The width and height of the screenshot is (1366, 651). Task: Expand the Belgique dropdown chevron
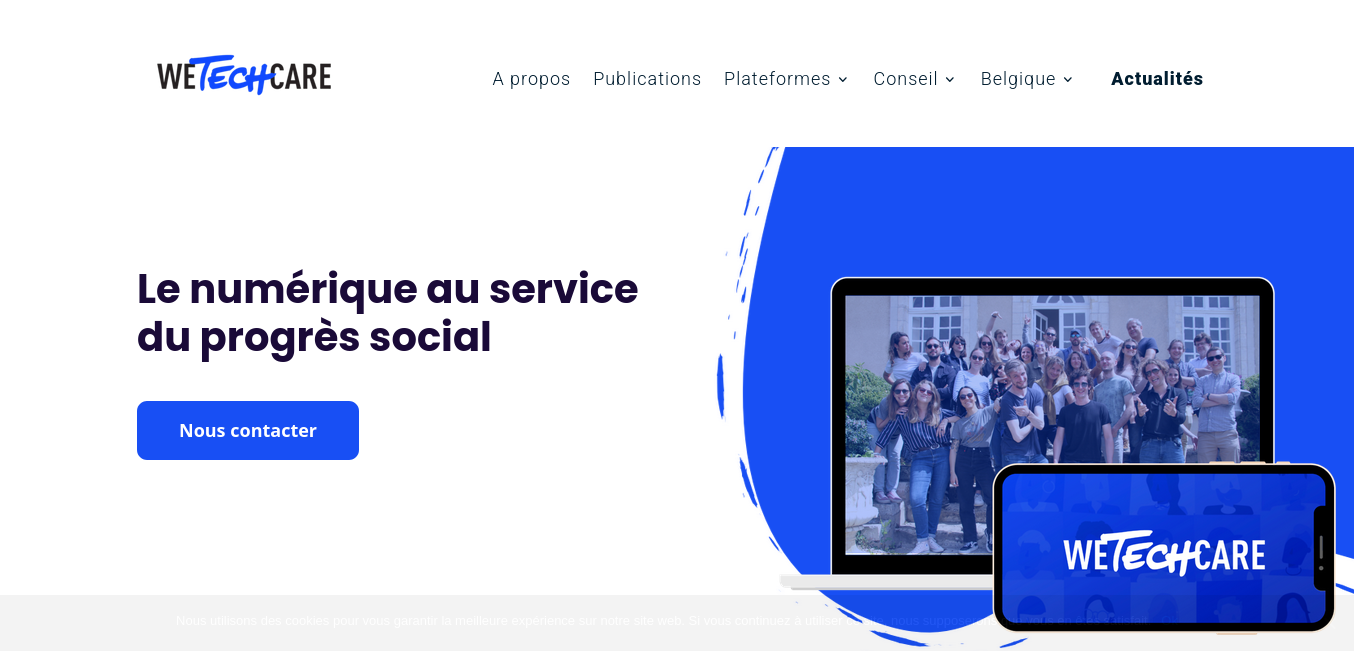coord(1068,80)
